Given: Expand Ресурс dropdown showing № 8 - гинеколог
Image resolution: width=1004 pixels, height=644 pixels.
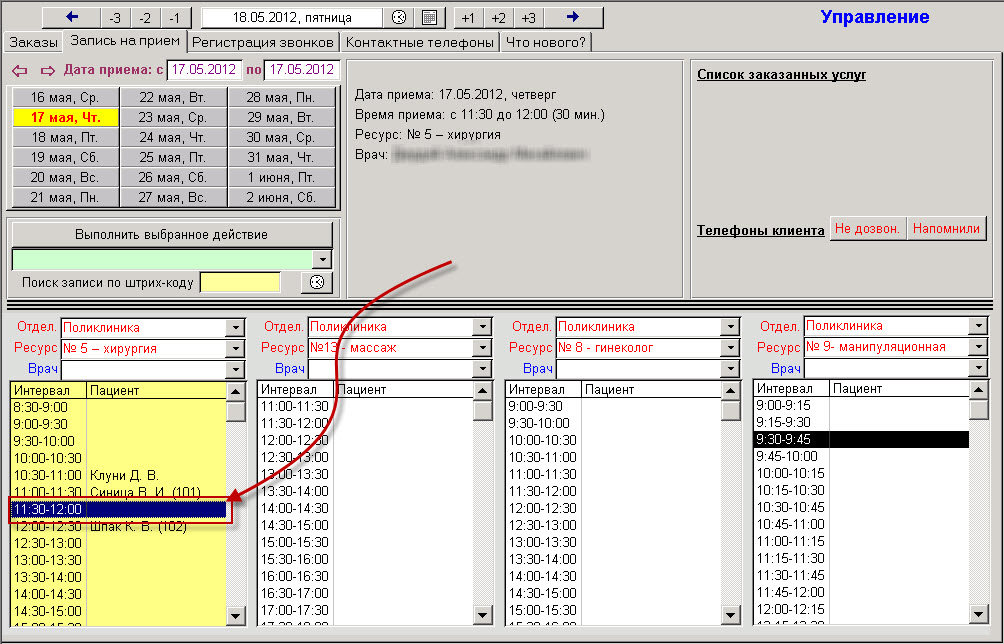Looking at the screenshot, I should (x=730, y=348).
